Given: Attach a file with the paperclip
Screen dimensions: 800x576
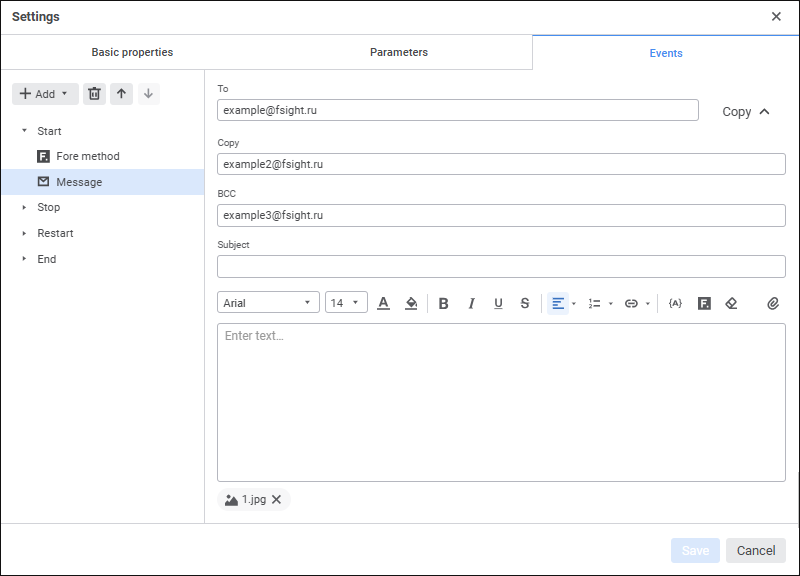Looking at the screenshot, I should click(x=773, y=303).
